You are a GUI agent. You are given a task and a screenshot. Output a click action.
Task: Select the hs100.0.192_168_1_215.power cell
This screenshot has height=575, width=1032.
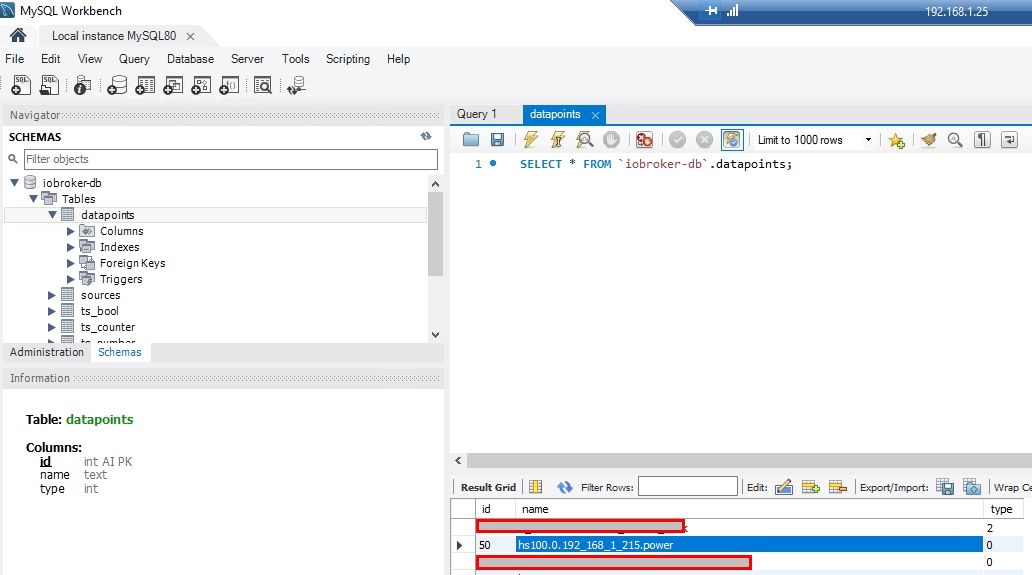click(749, 545)
